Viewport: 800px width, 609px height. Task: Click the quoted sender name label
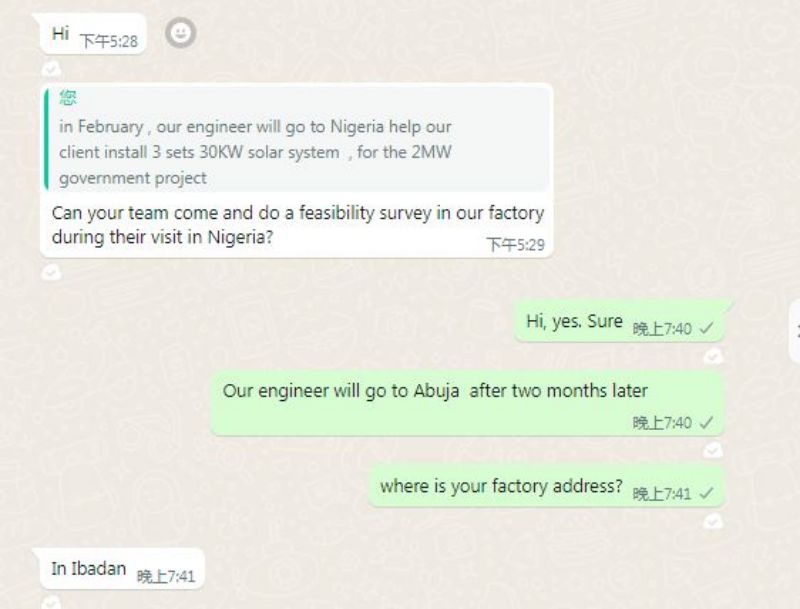pos(68,97)
